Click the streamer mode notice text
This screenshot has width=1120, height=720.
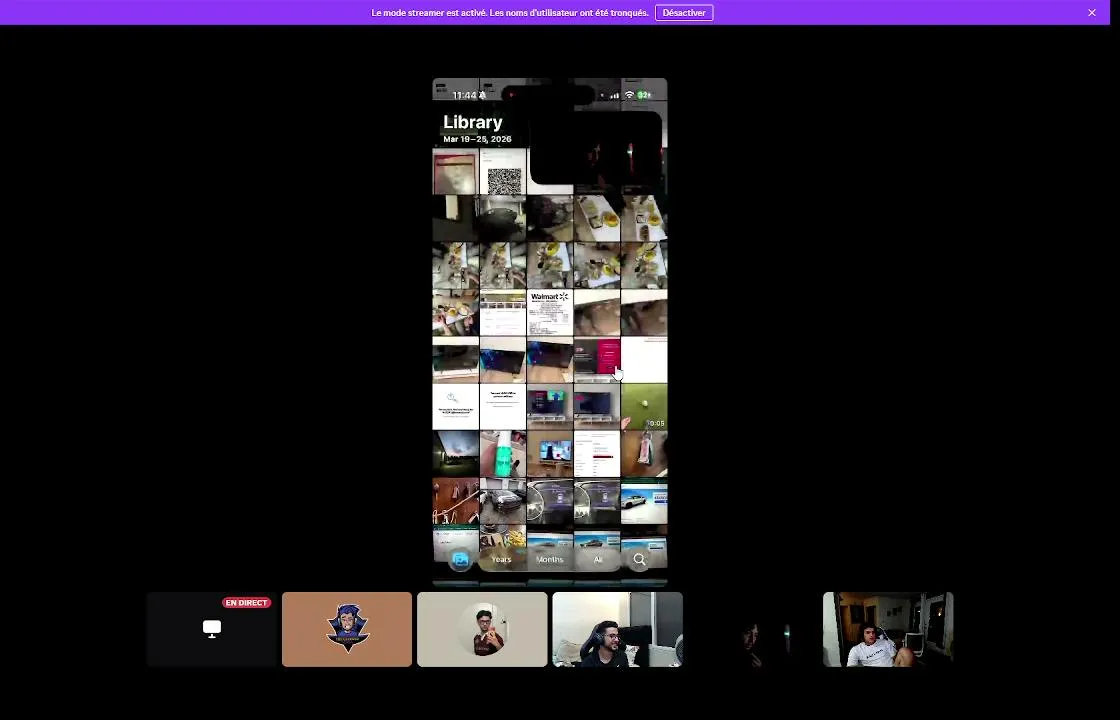(510, 13)
